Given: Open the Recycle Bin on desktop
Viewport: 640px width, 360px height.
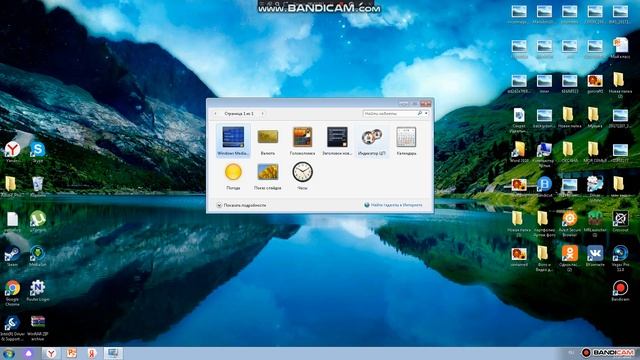Looking at the screenshot, I should (x=38, y=187).
